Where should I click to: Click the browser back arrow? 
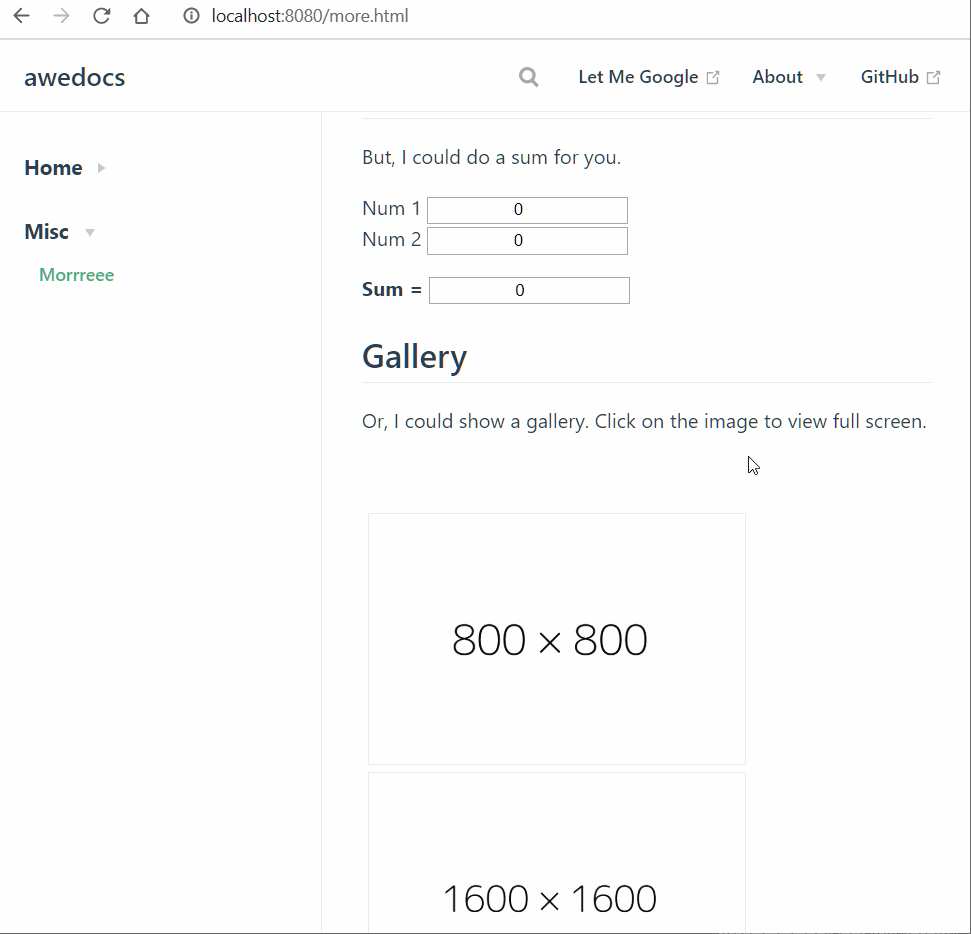pos(20,16)
